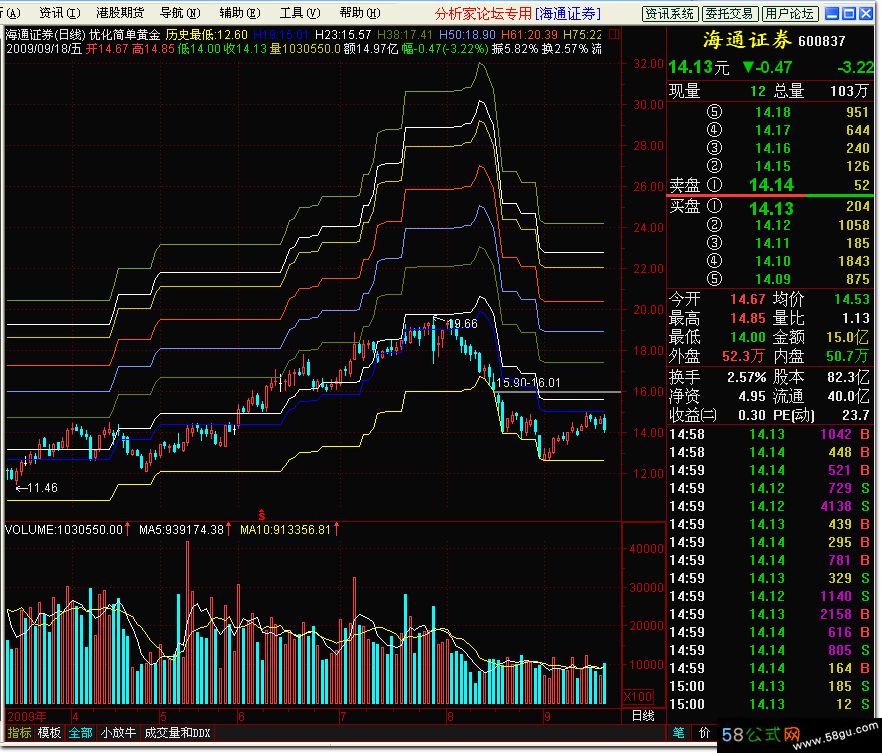Open the 帮助(H) menu

tap(360, 12)
